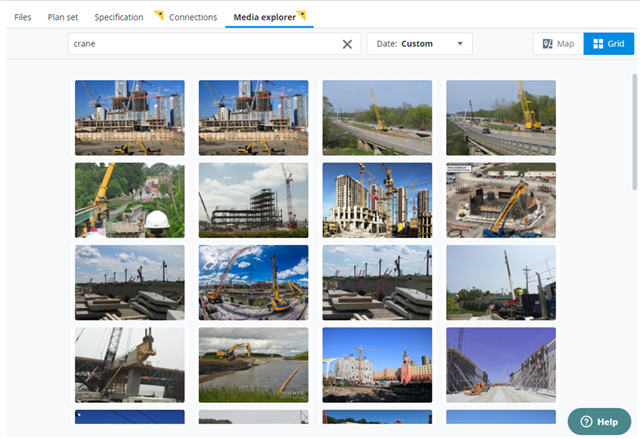Open aerial circular excavation with blue crane photo
This screenshot has height=439, width=640.
click(x=501, y=200)
